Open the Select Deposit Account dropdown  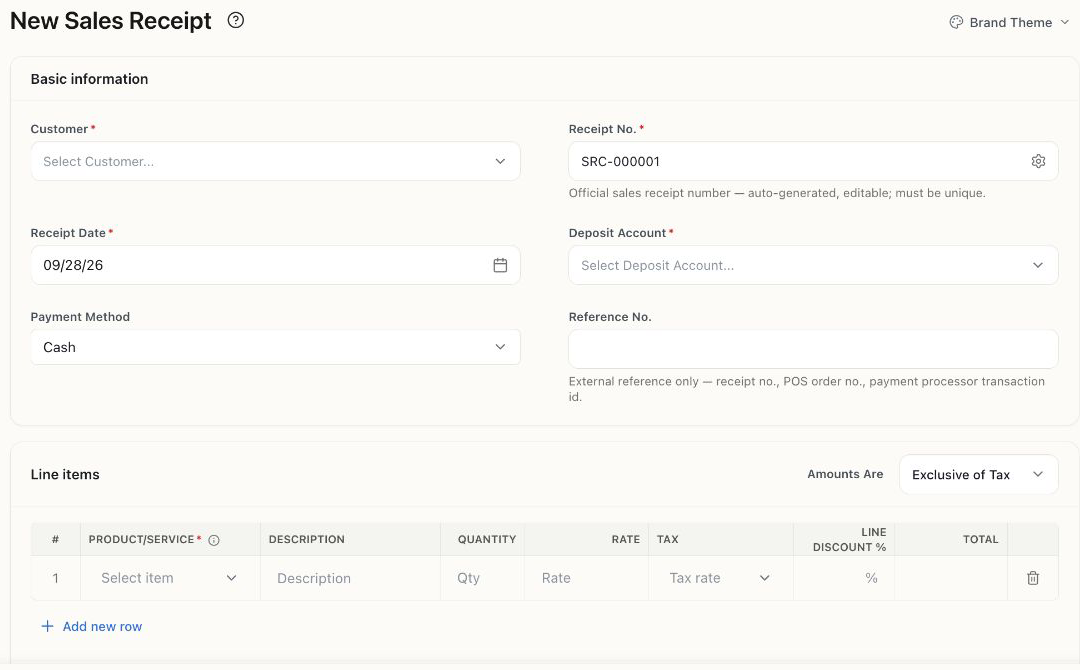click(813, 265)
